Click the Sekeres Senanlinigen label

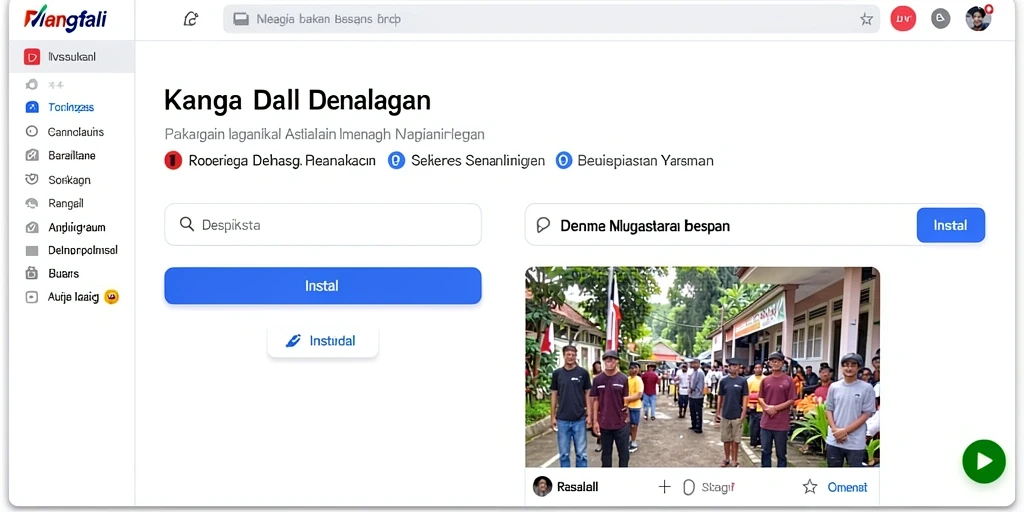(x=478, y=161)
